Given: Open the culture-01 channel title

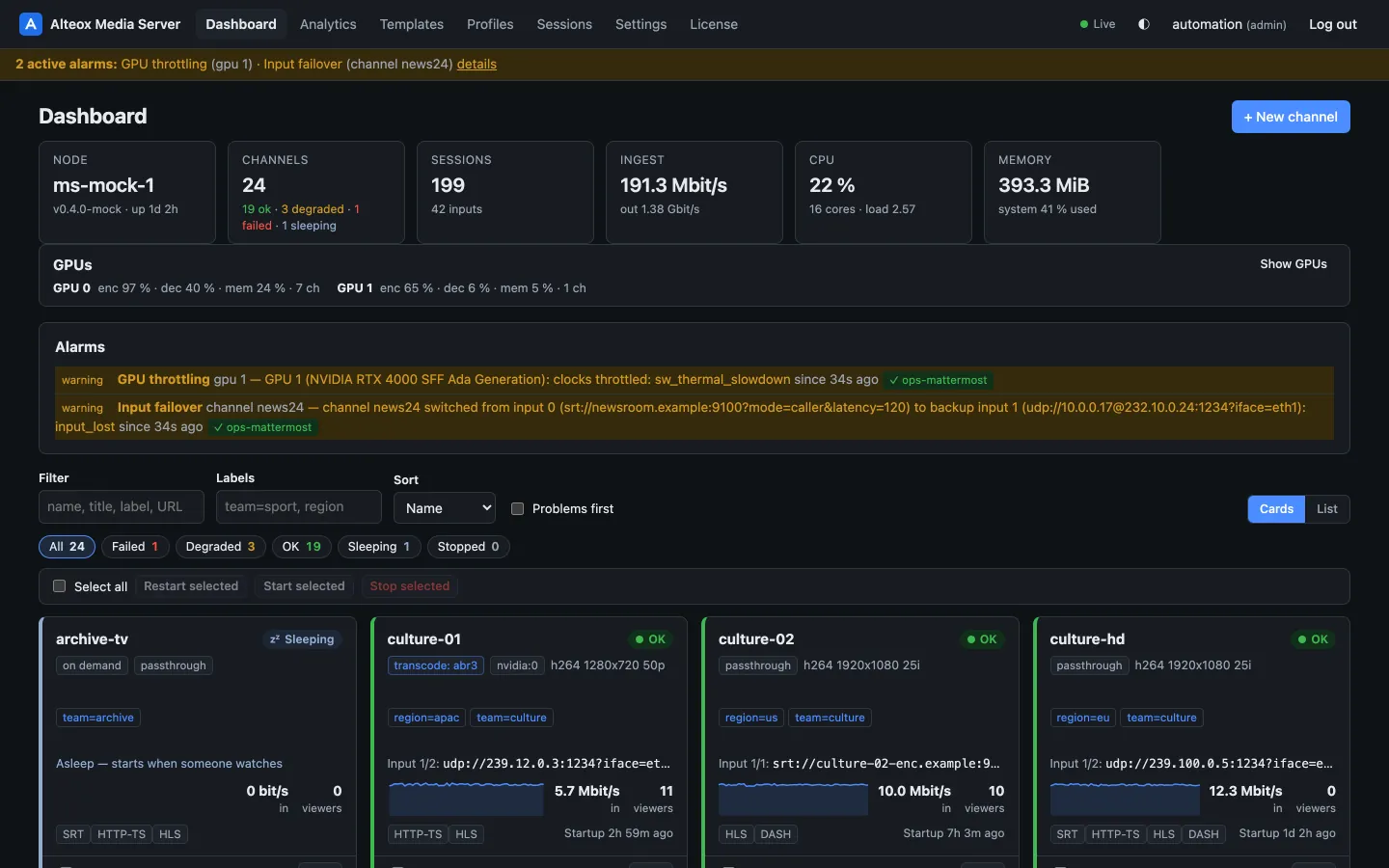Looking at the screenshot, I should click(x=424, y=639).
